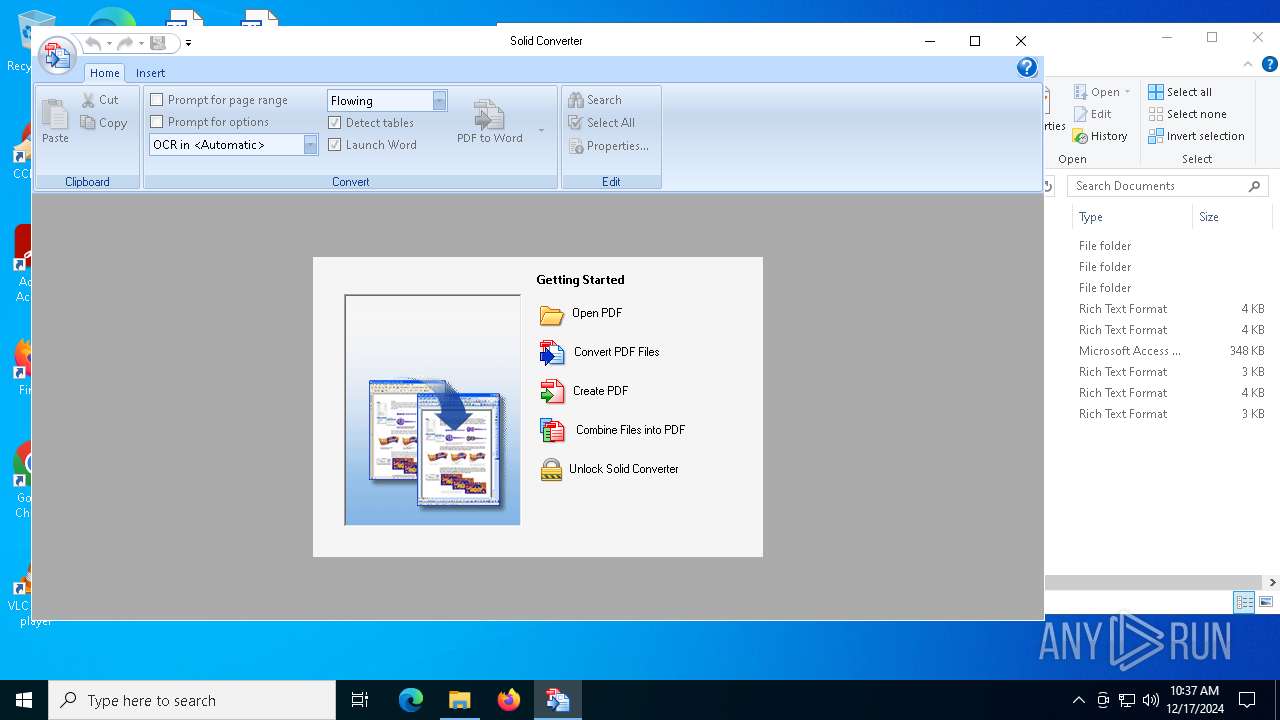The image size is (1280, 720).
Task: Switch File Explorer to large icons view
Action: tap(1266, 602)
